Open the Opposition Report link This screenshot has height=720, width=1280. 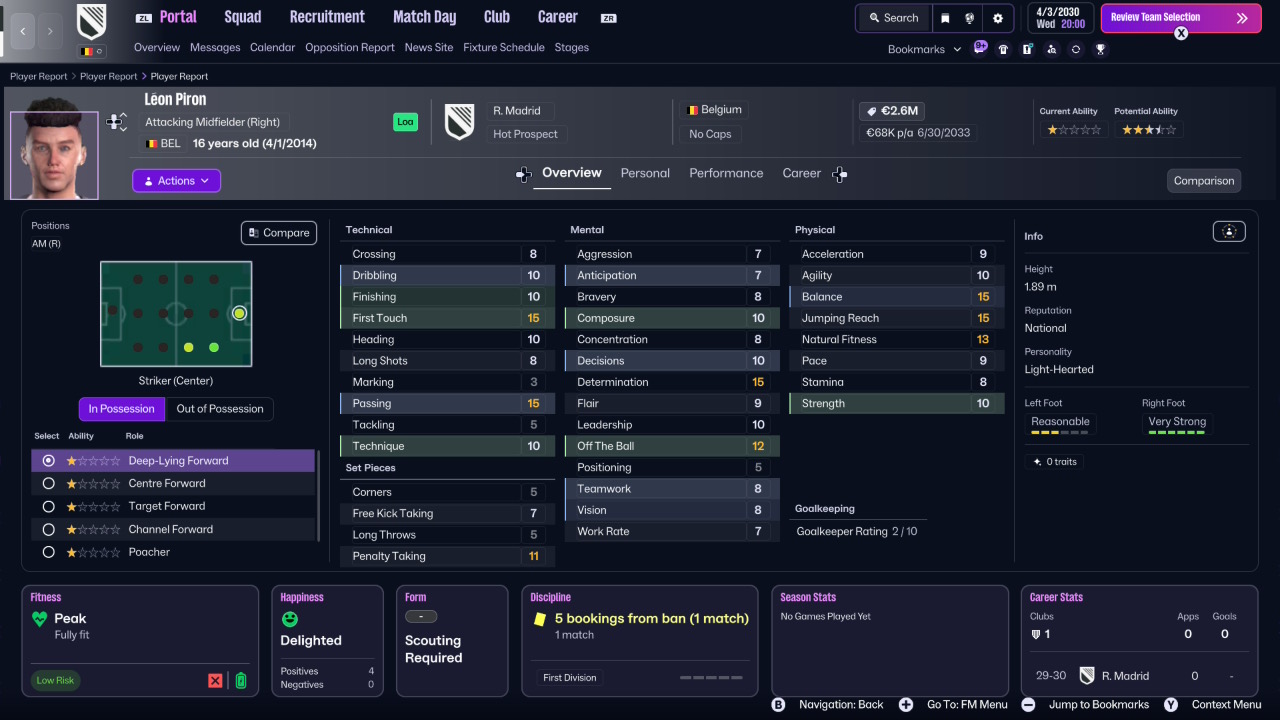350,47
